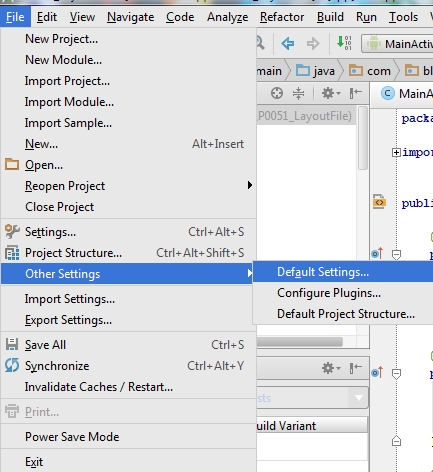Choose Import Settings... entry
433x472 pixels.
click(x=128, y=299)
